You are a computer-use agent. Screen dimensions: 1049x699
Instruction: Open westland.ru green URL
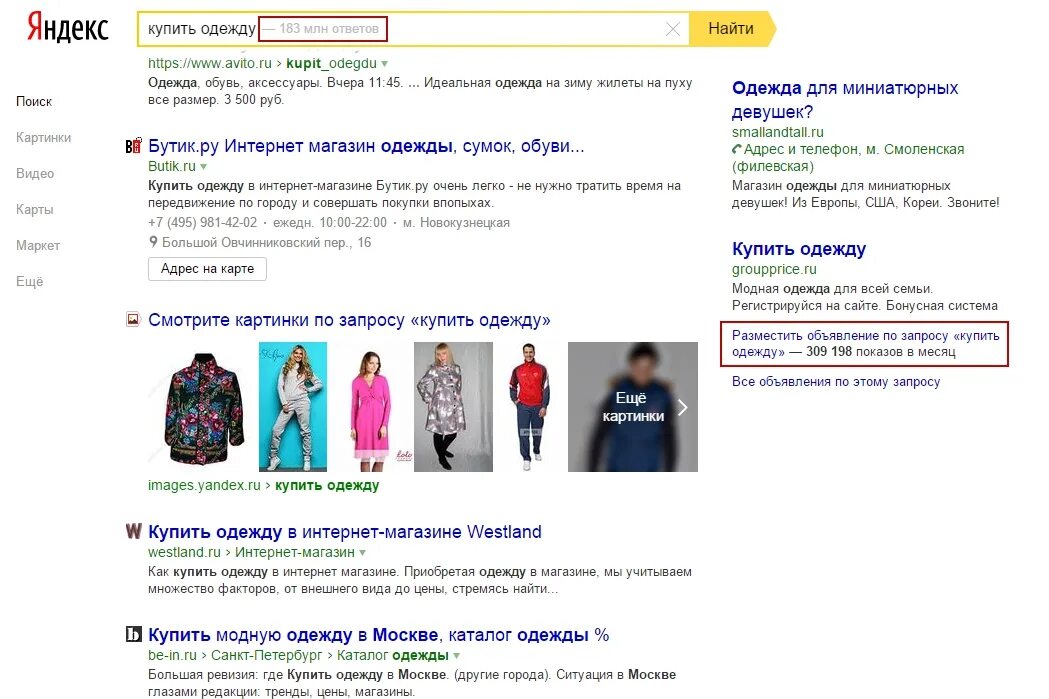184,553
